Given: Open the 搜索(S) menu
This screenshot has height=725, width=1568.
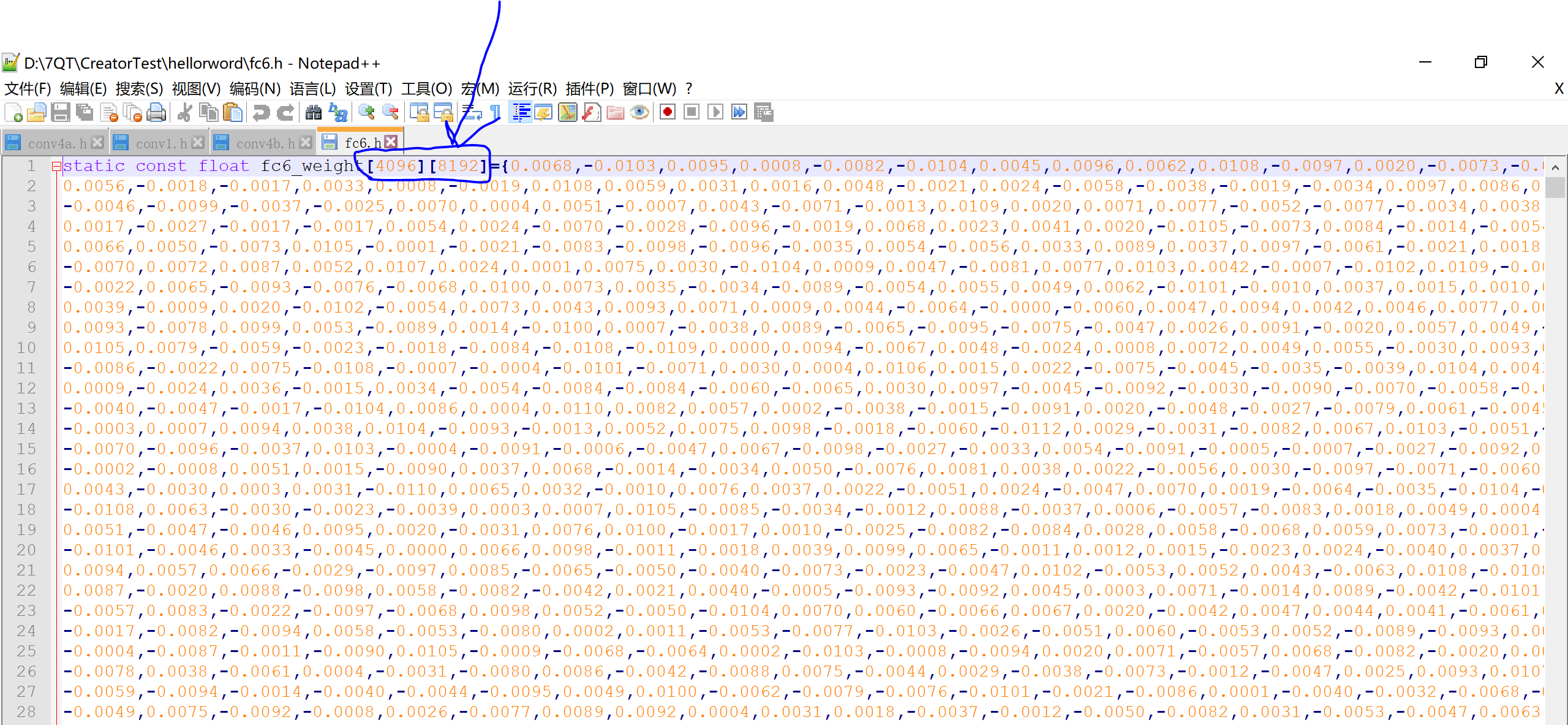Looking at the screenshot, I should tap(139, 89).
